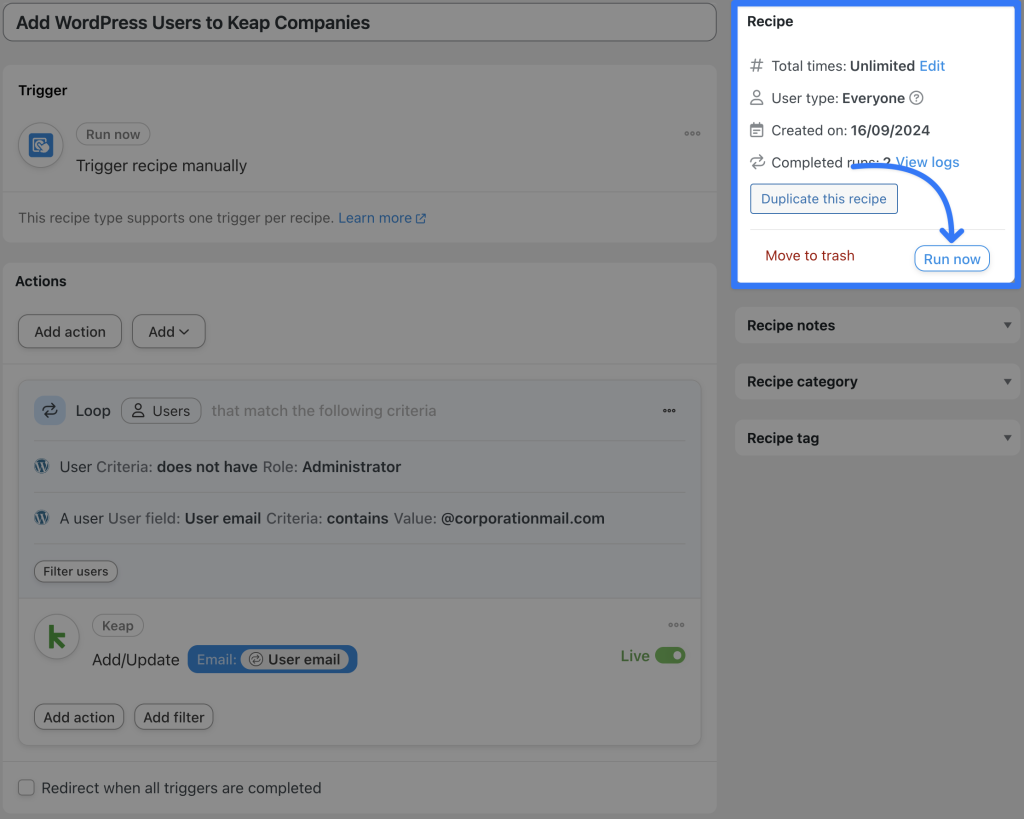
Task: Open the help tooltip beside User type Everyone
Action: pos(915,98)
